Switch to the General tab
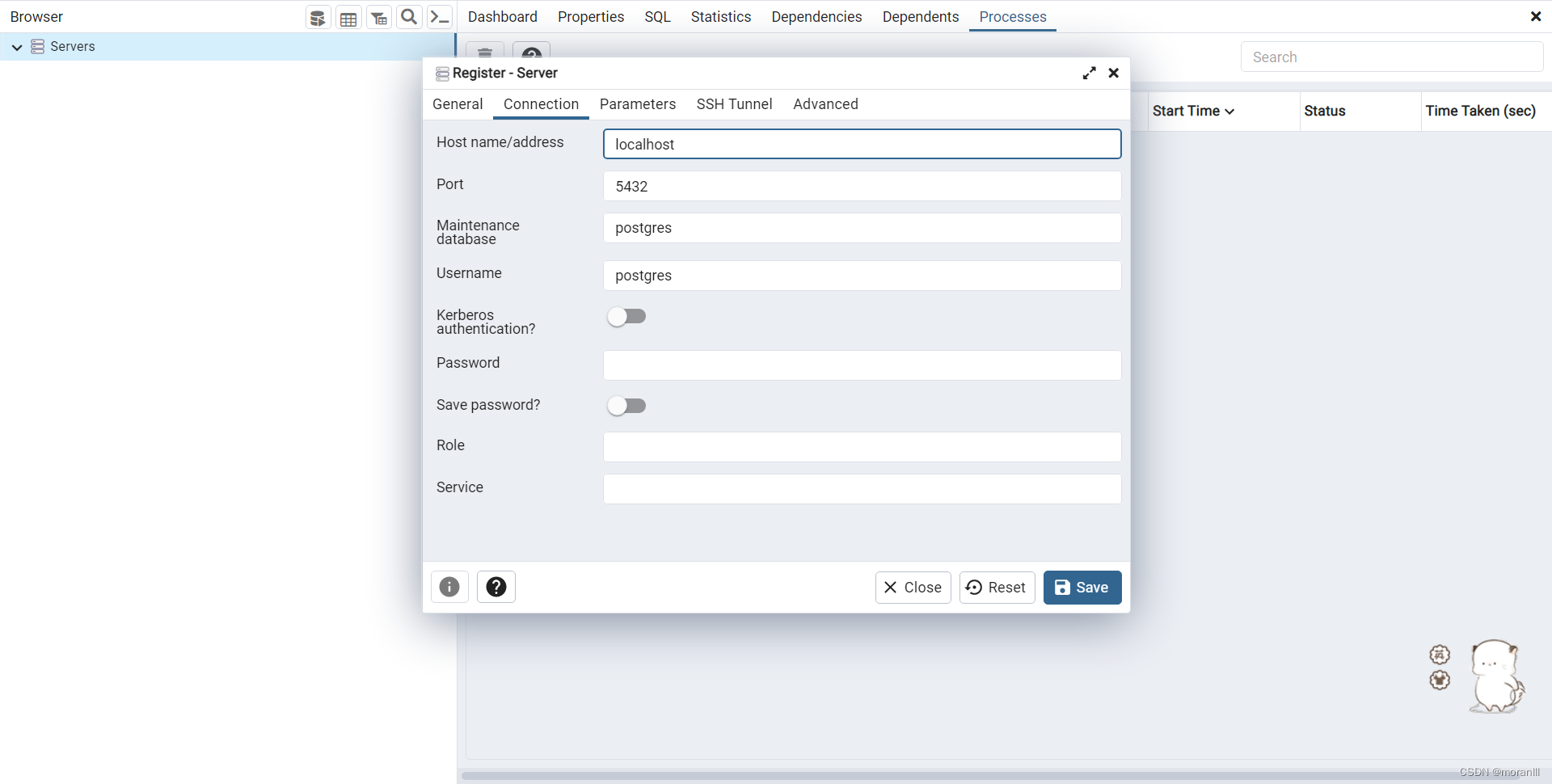 [x=458, y=104]
